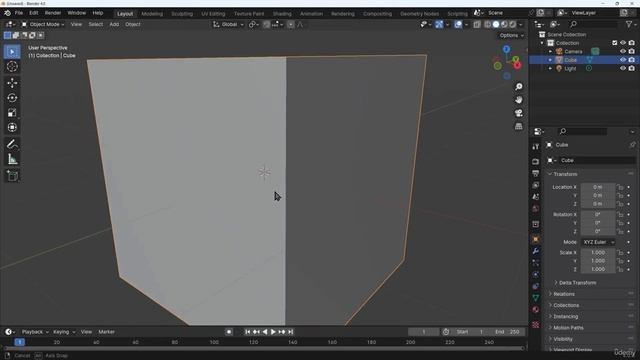Viewport: 640px width, 360px height.
Task: Open the Render menu
Action: (x=53, y=13)
